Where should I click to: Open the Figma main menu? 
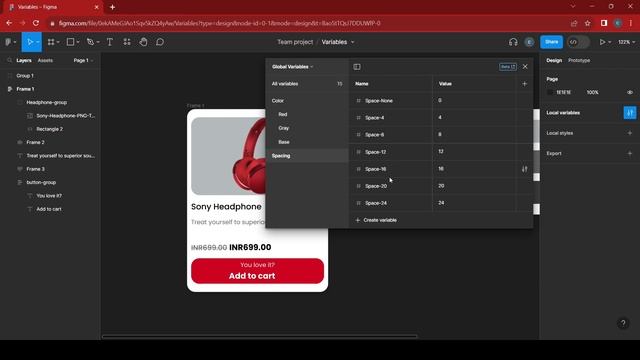pos(8,42)
